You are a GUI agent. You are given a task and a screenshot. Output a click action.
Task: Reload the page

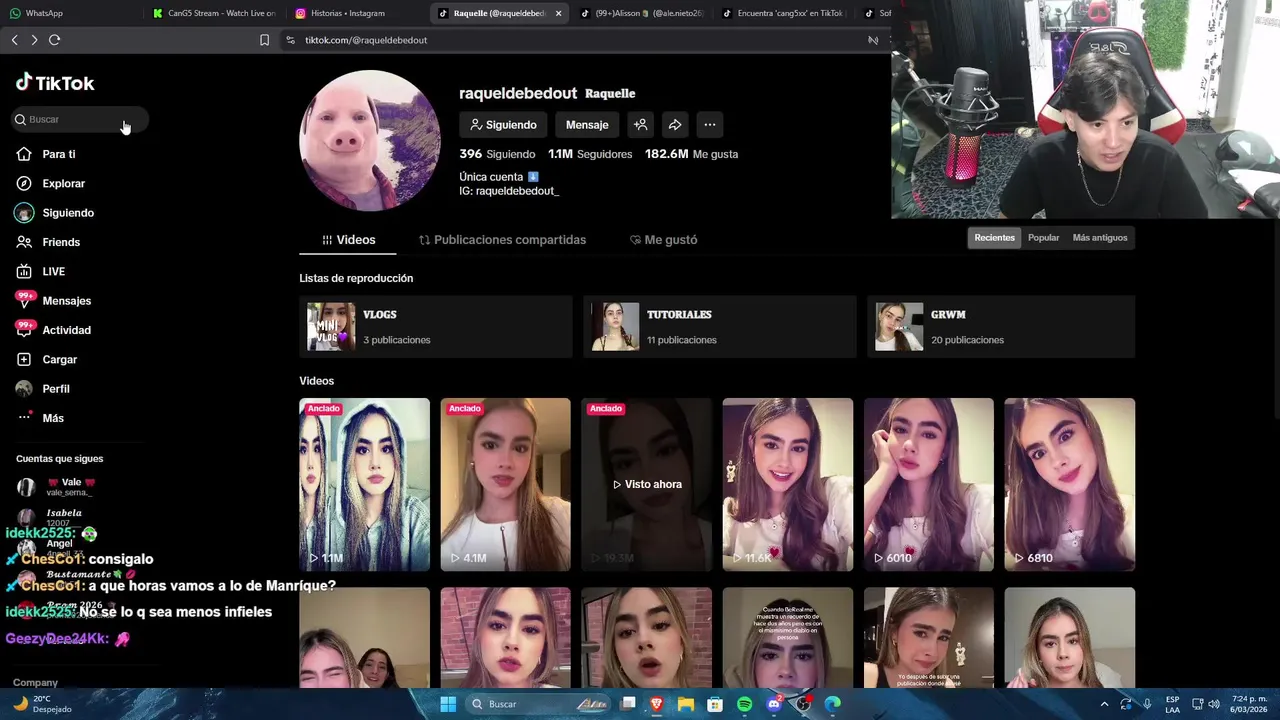tap(54, 40)
